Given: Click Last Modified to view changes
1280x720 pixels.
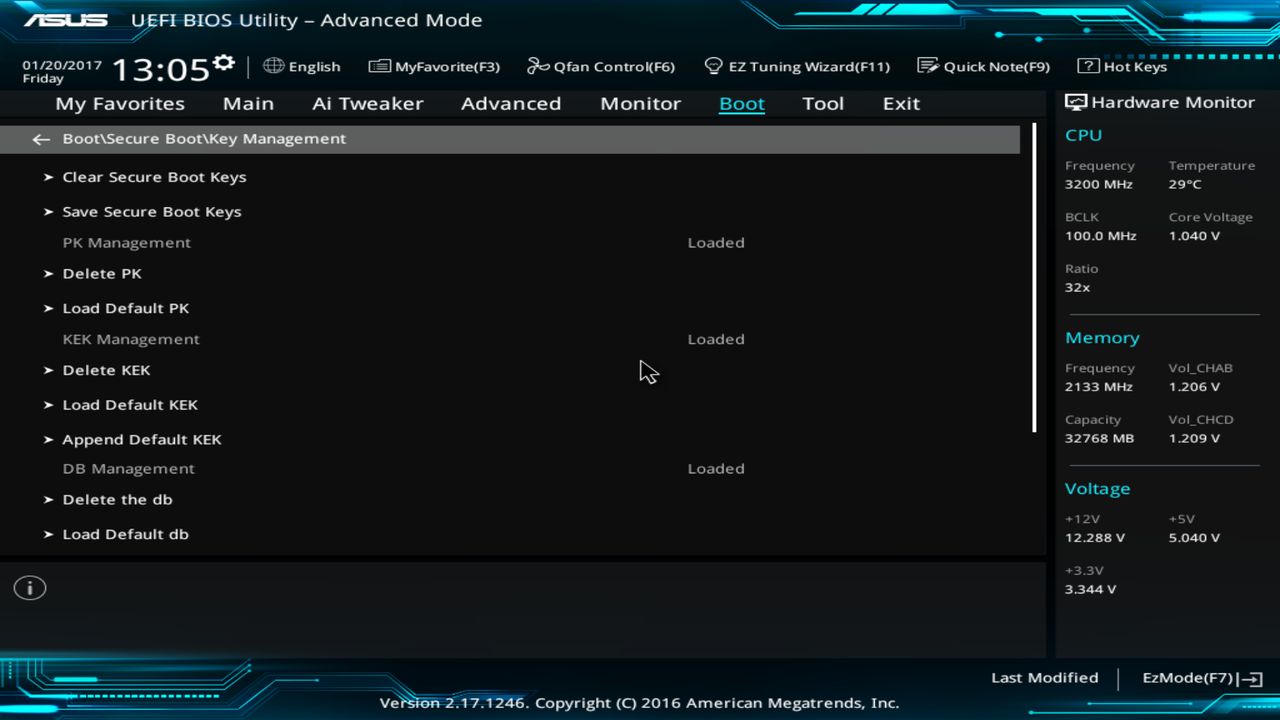Looking at the screenshot, I should [1044, 677].
